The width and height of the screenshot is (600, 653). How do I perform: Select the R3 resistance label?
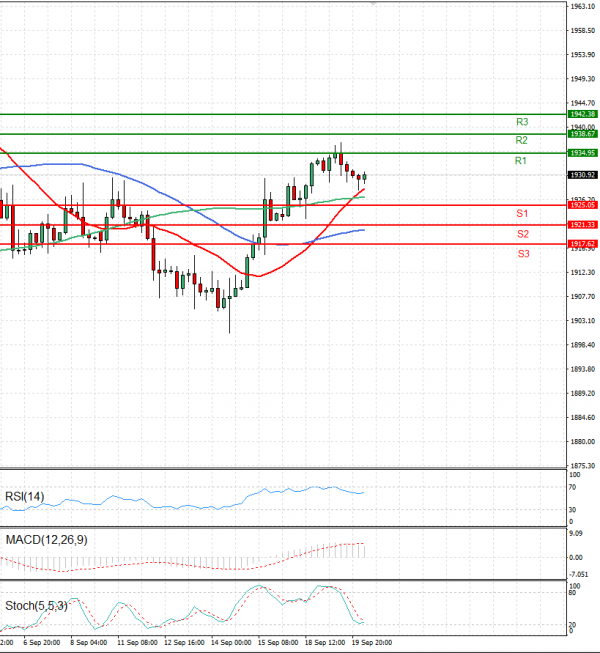point(522,122)
